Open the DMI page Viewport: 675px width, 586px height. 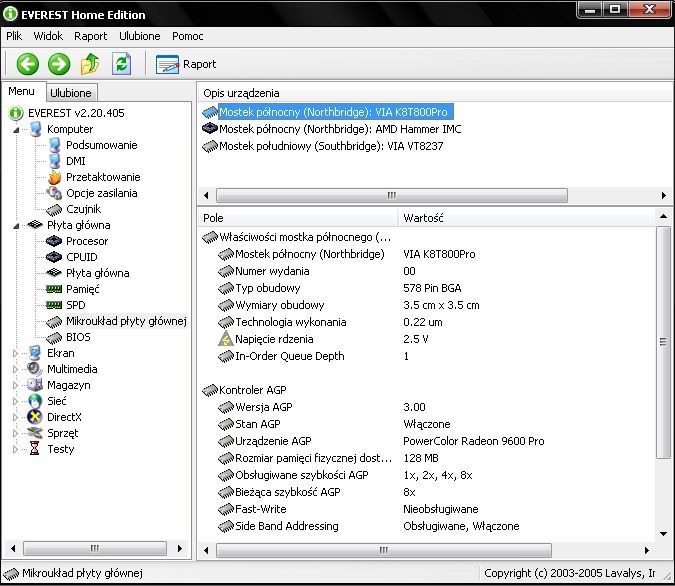[x=76, y=161]
